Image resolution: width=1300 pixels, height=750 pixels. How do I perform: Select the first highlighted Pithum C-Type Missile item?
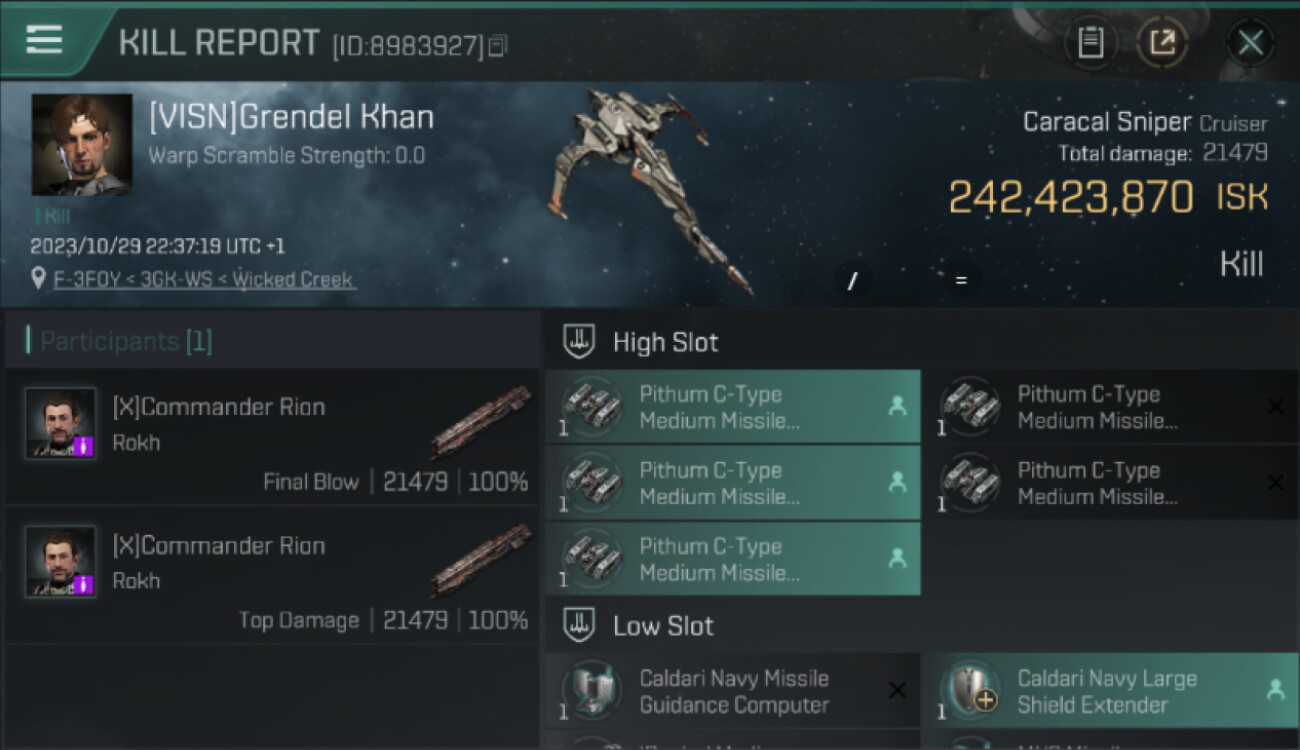(x=733, y=407)
